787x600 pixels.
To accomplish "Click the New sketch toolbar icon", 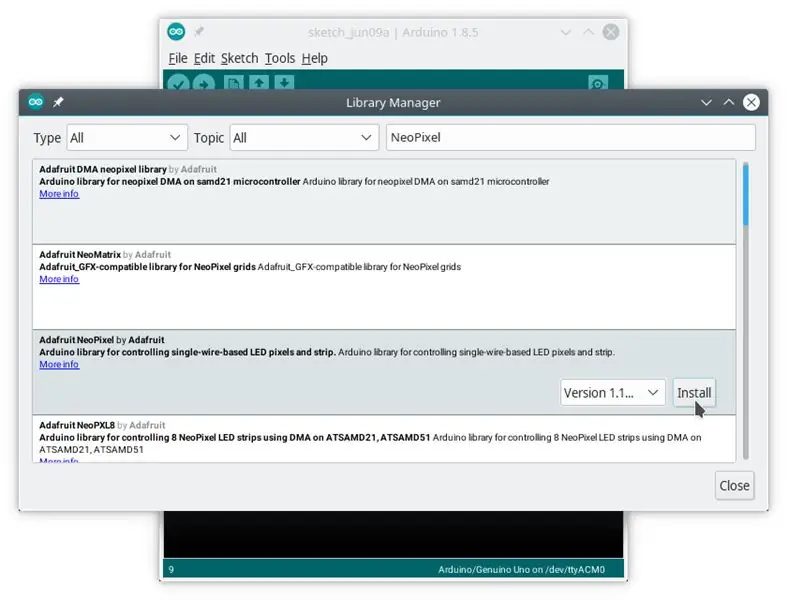I will (233, 82).
